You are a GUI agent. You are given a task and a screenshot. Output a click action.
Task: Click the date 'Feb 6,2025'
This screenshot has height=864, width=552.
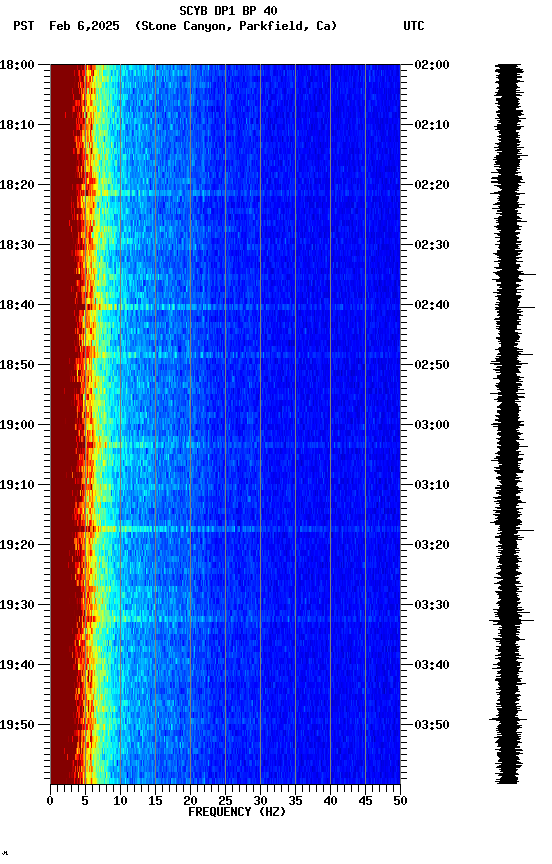(84, 26)
